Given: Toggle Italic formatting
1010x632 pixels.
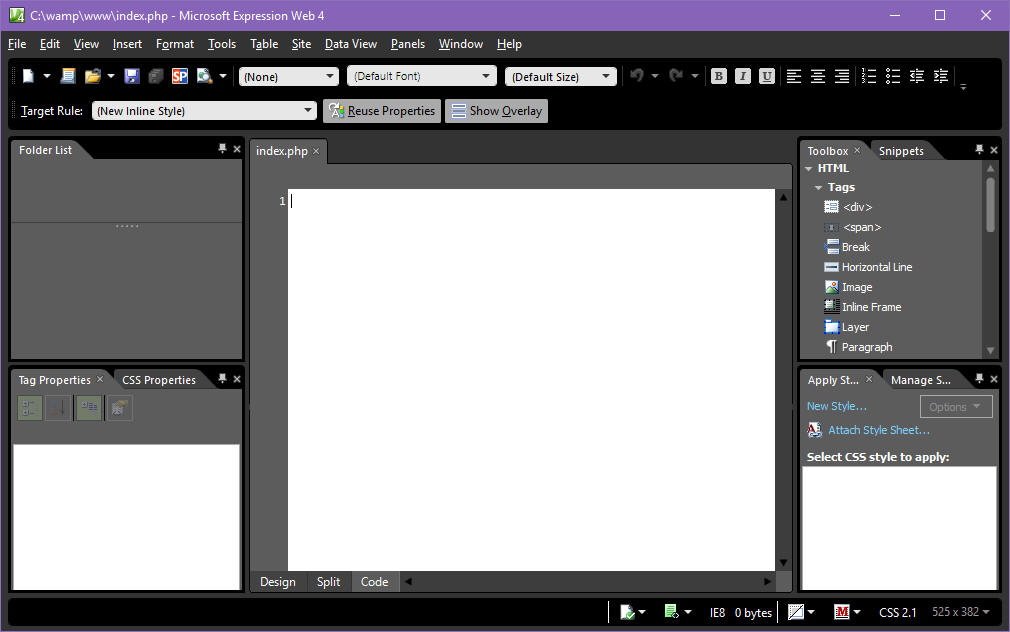Looking at the screenshot, I should tap(743, 76).
